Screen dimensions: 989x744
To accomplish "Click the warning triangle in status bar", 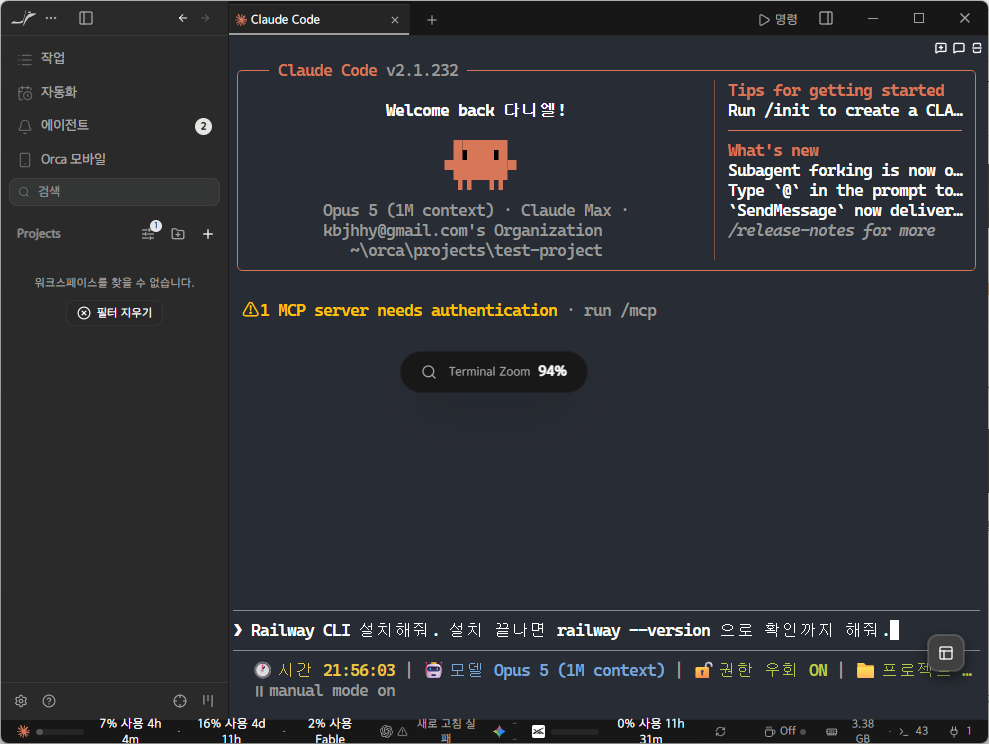I will coord(402,732).
